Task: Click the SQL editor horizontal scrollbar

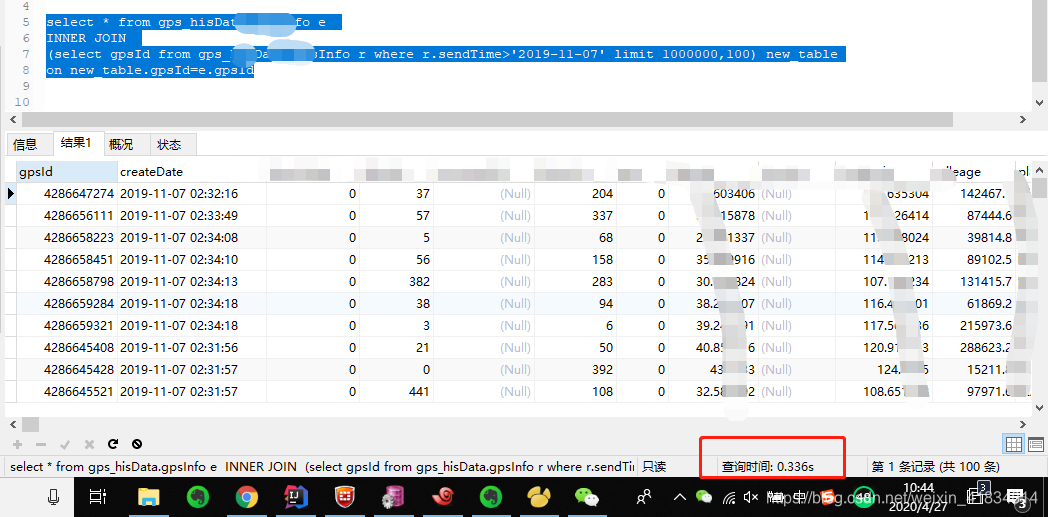Action: pyautogui.click(x=487, y=120)
